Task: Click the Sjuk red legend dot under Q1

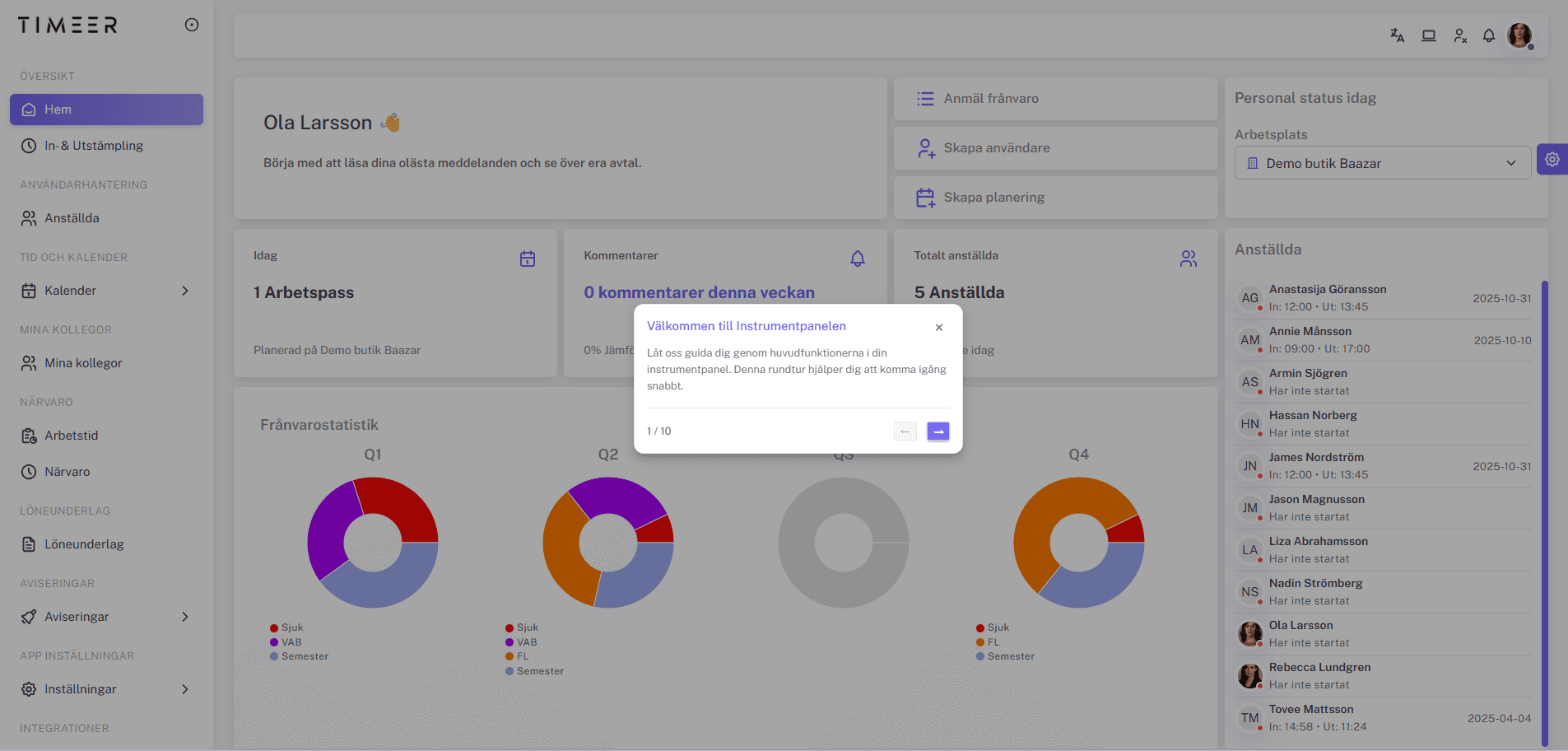Action: [274, 628]
